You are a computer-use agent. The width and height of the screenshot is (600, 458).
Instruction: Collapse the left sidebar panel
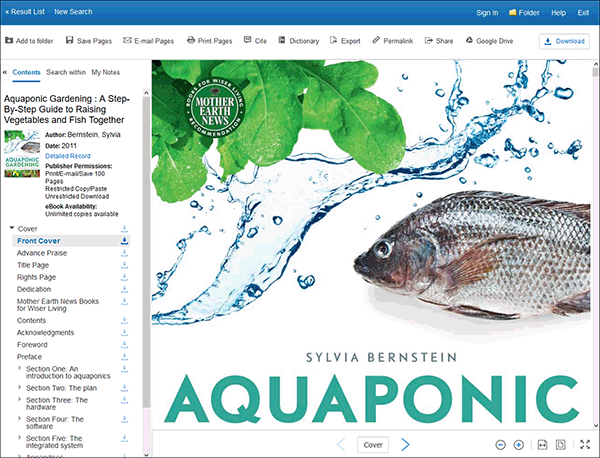click(5, 72)
